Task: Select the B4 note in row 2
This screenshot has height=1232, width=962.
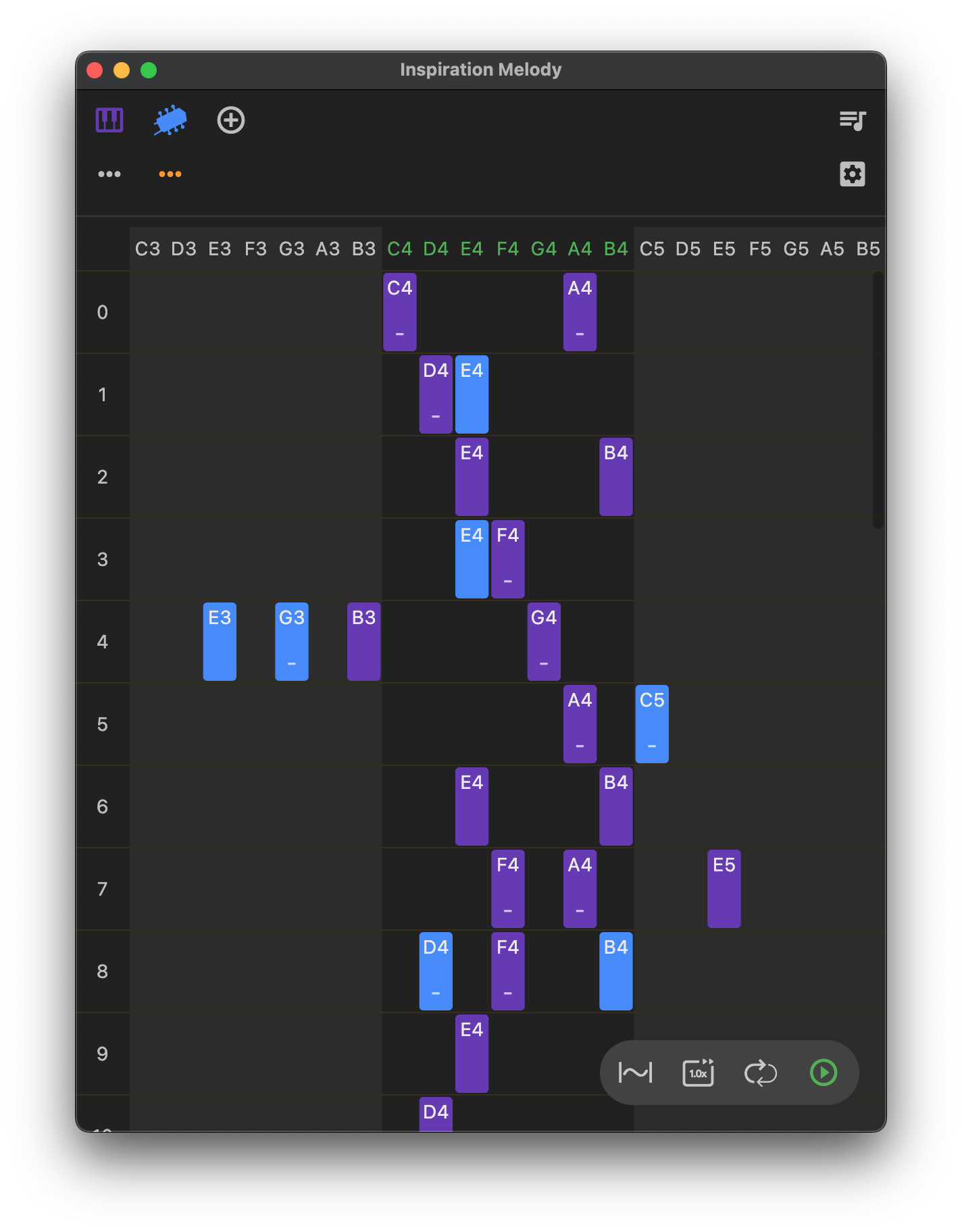Action: (616, 477)
